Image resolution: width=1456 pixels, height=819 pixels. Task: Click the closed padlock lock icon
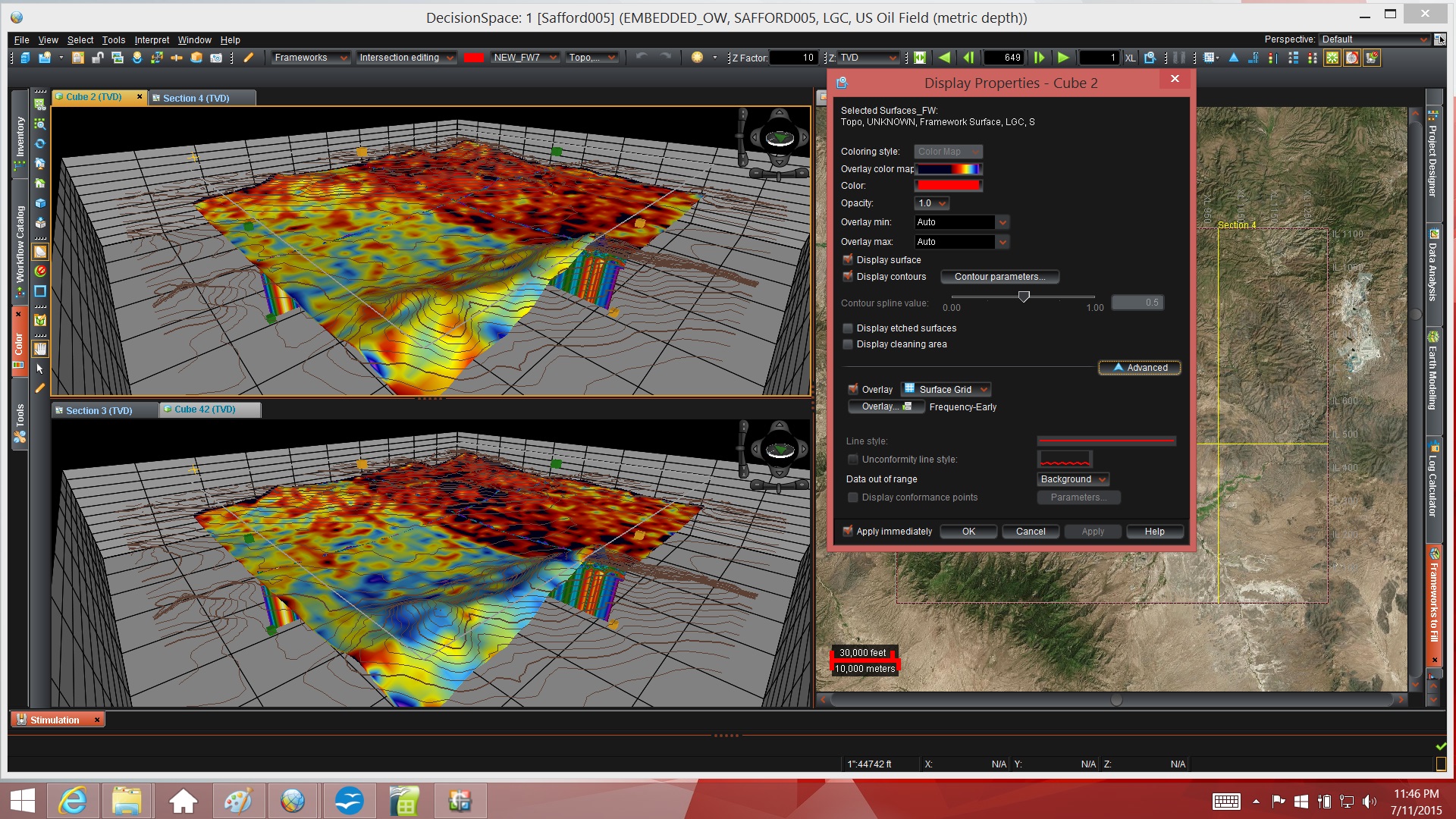click(78, 58)
